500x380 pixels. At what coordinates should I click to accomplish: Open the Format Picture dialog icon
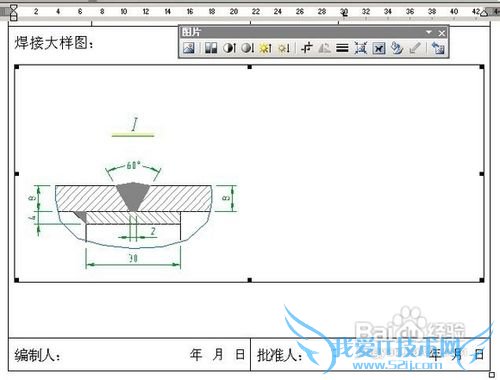(x=397, y=48)
